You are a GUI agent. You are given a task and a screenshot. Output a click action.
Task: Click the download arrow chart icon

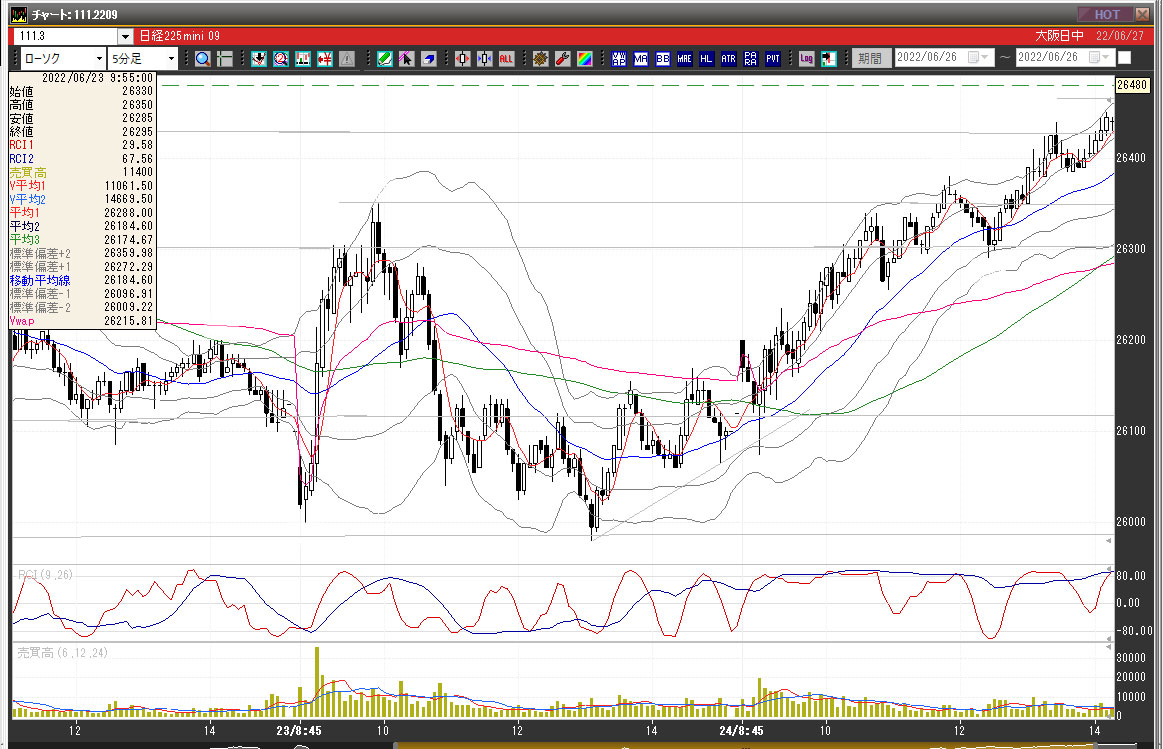(x=259, y=59)
